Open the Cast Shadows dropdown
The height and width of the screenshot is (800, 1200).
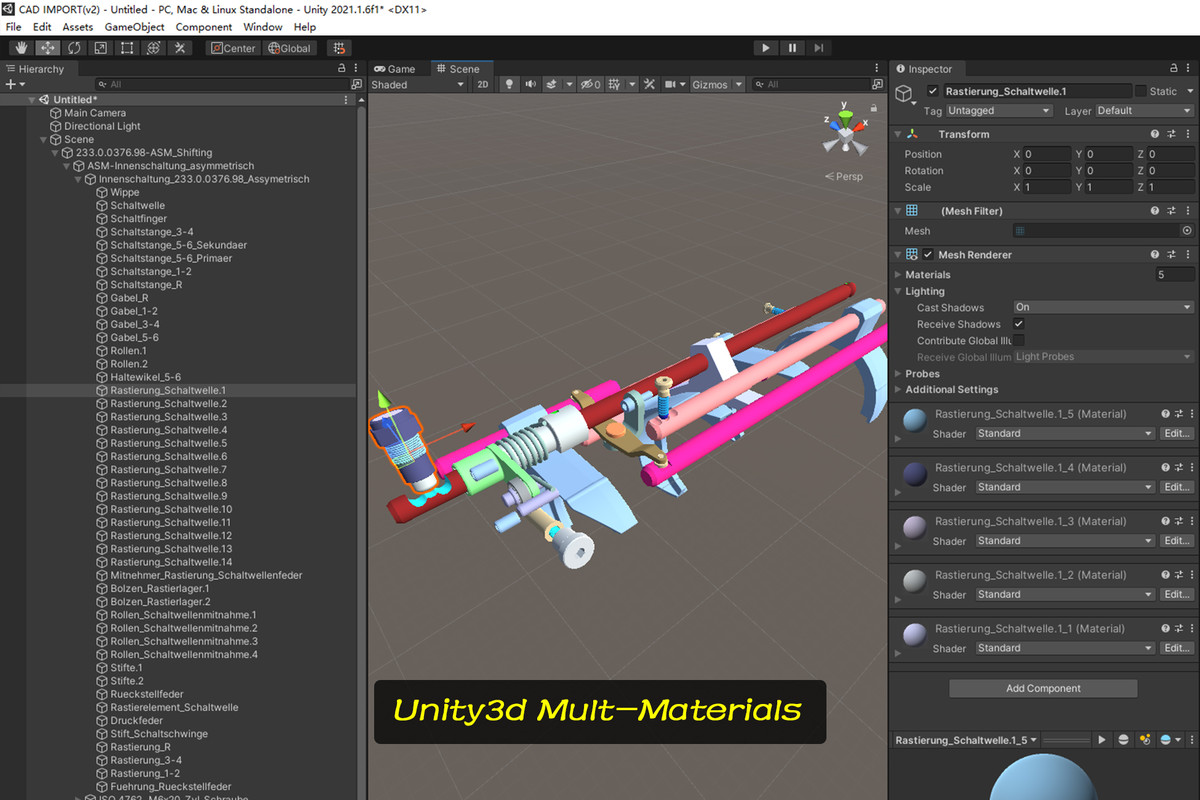click(1104, 308)
